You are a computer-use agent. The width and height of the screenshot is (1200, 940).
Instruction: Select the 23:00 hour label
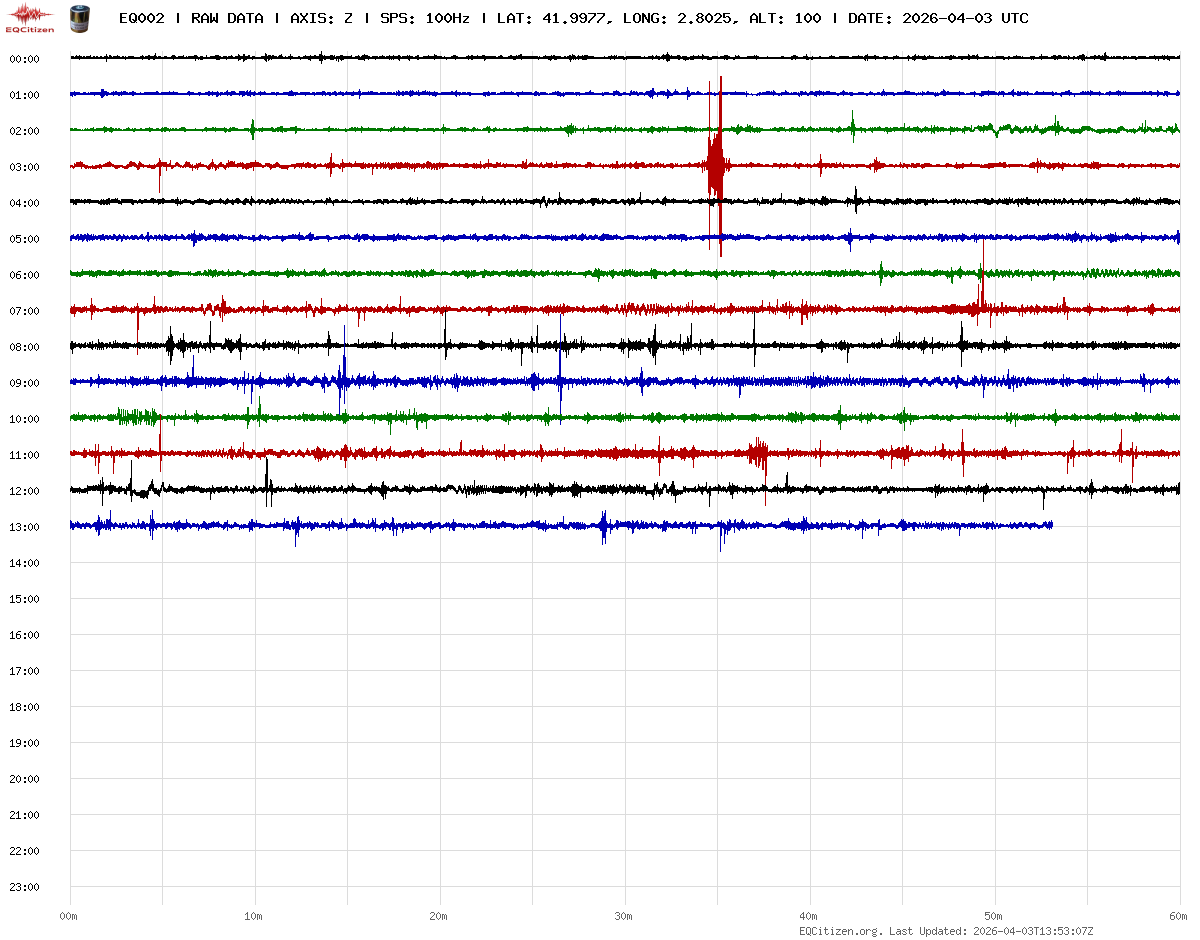(24, 887)
